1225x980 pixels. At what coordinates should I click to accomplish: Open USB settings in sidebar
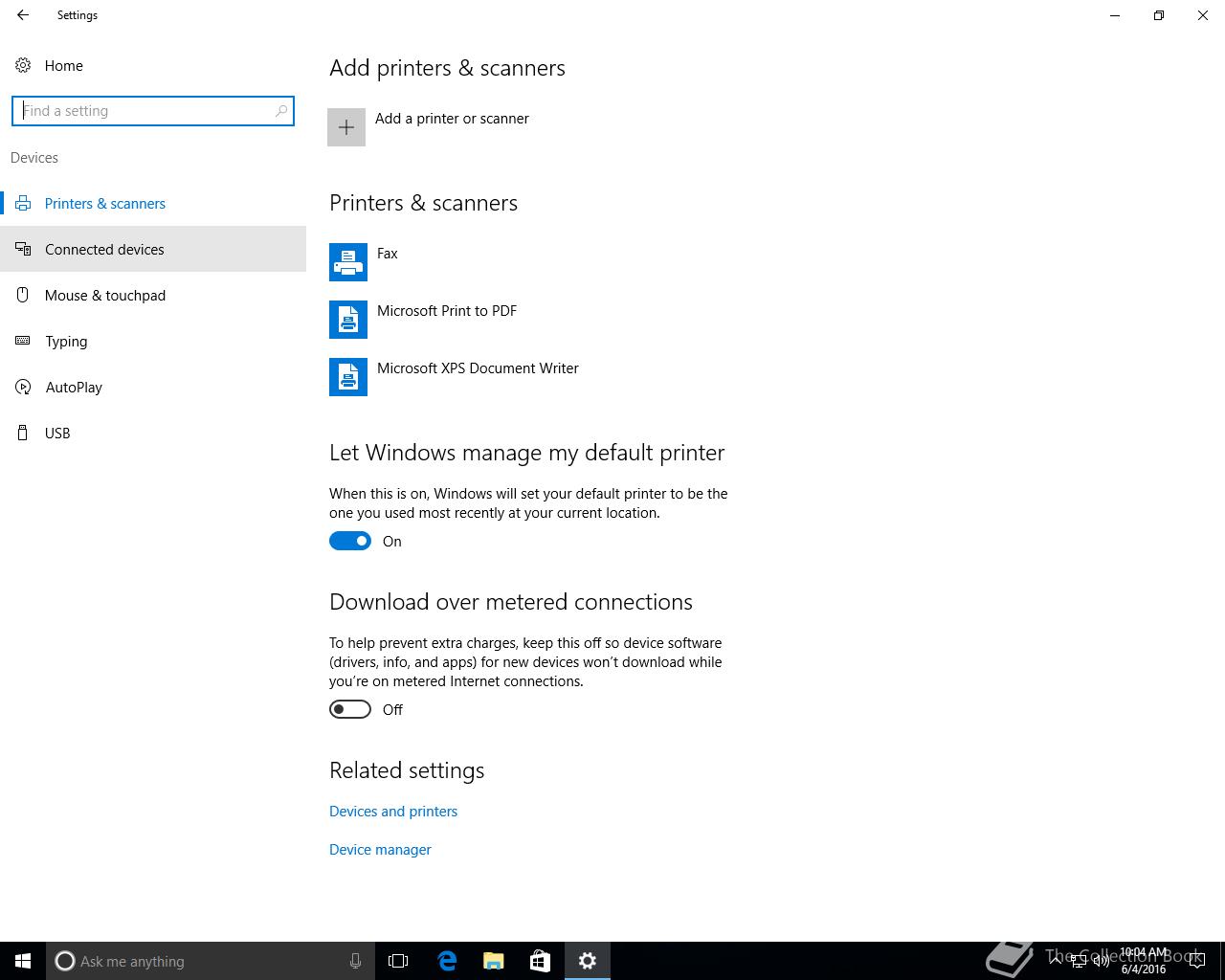coord(153,433)
